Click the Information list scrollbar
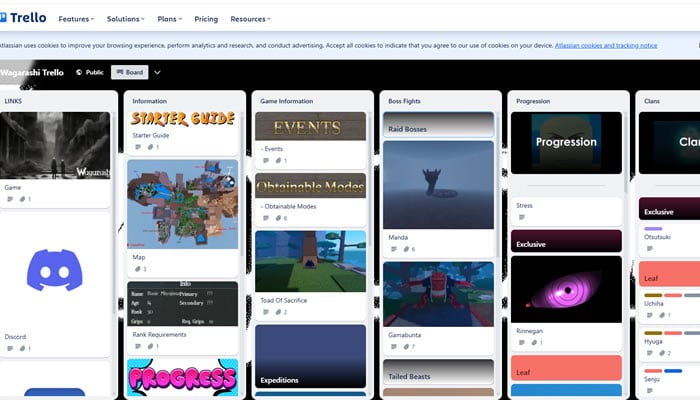Image resolution: width=700 pixels, height=400 pixels. pyautogui.click(x=242, y=185)
